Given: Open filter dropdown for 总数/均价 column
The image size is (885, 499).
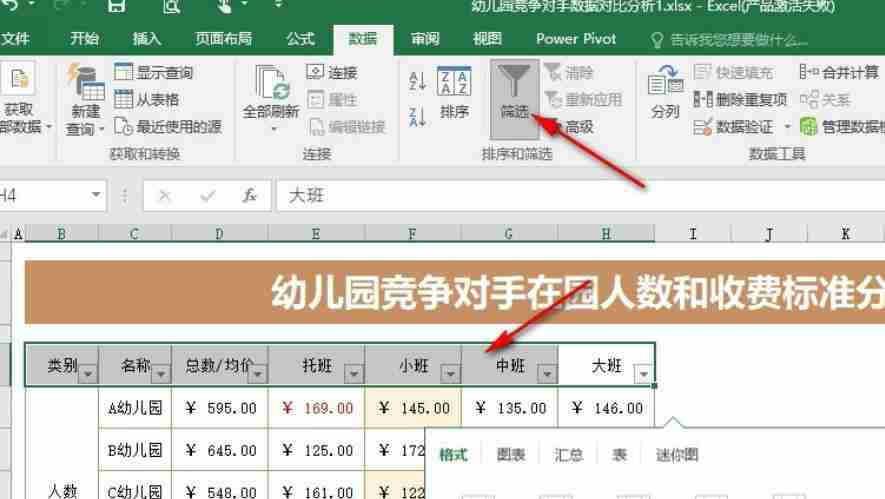Looking at the screenshot, I should pos(257,374).
